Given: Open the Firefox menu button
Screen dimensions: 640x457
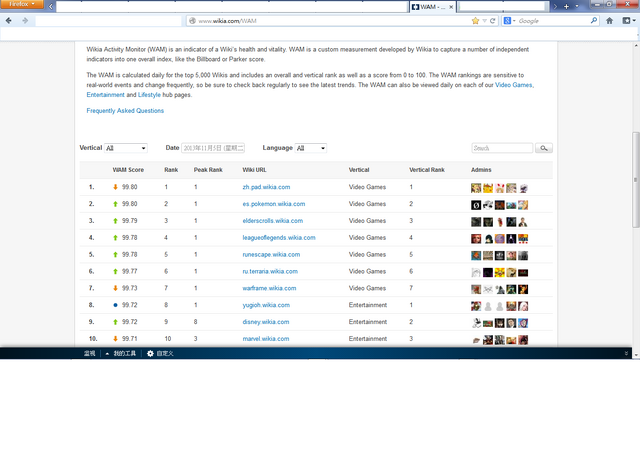Looking at the screenshot, I should click(x=22, y=4).
